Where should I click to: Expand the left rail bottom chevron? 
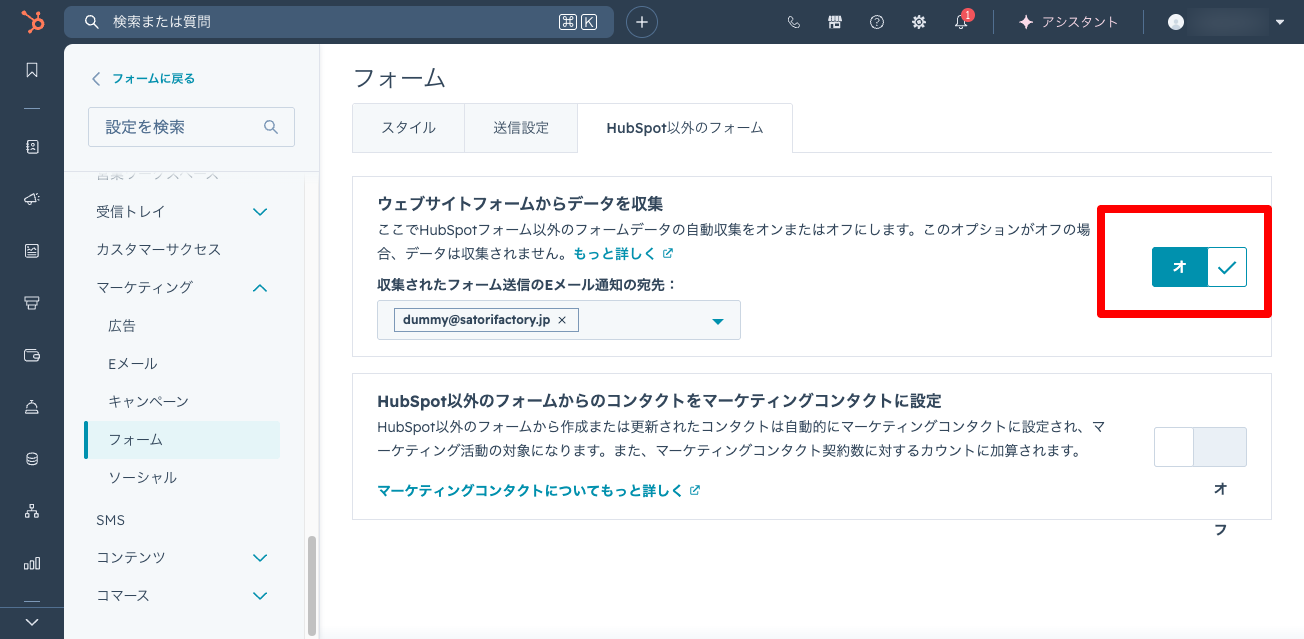[32, 622]
